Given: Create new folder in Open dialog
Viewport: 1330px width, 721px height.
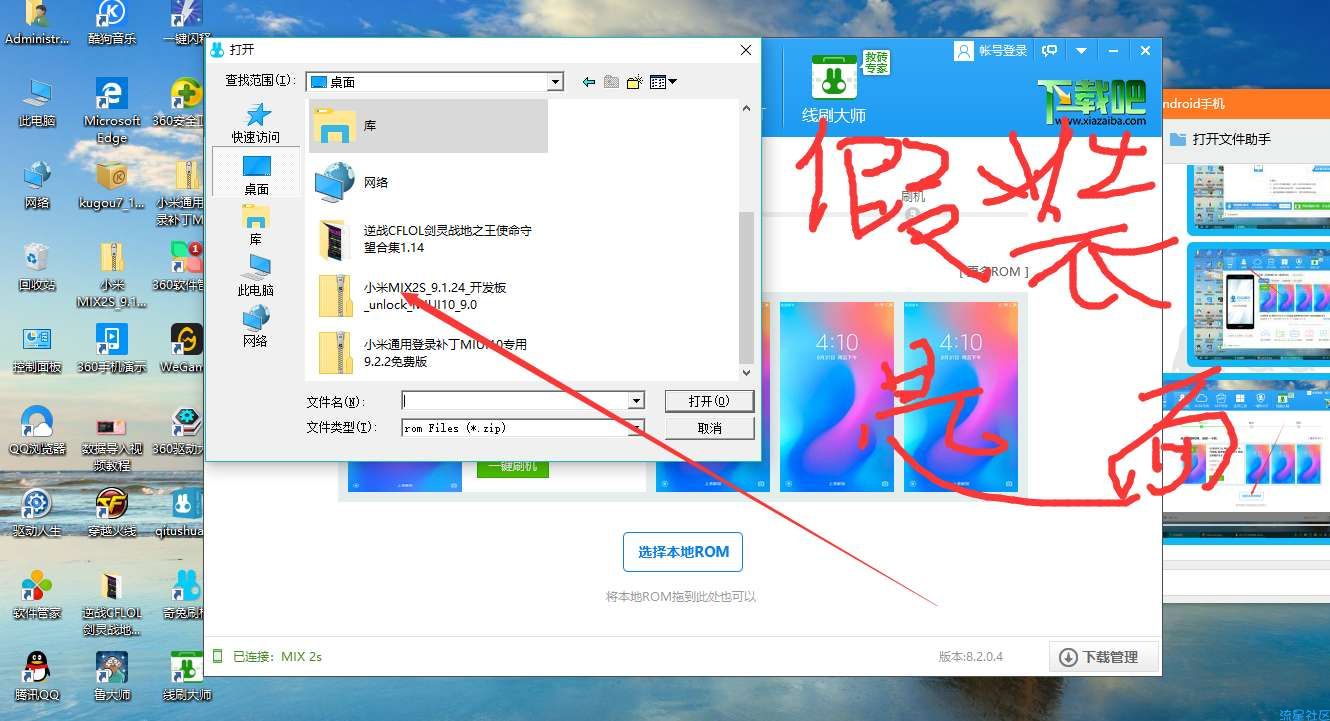Looking at the screenshot, I should click(x=634, y=82).
